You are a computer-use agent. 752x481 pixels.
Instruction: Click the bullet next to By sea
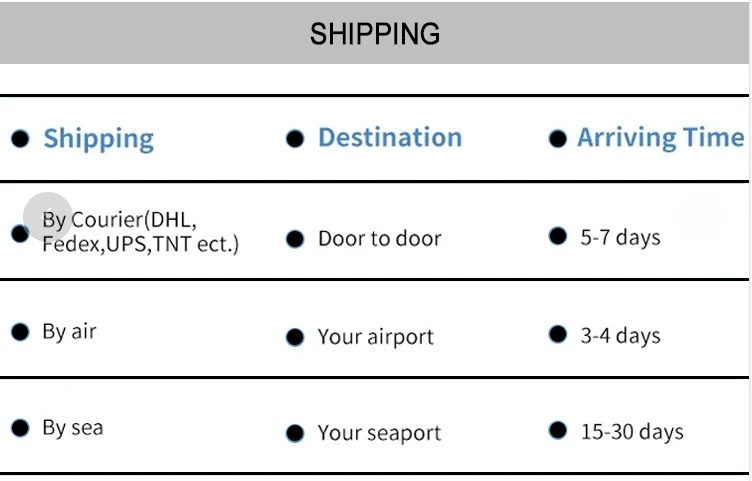pos(20,429)
